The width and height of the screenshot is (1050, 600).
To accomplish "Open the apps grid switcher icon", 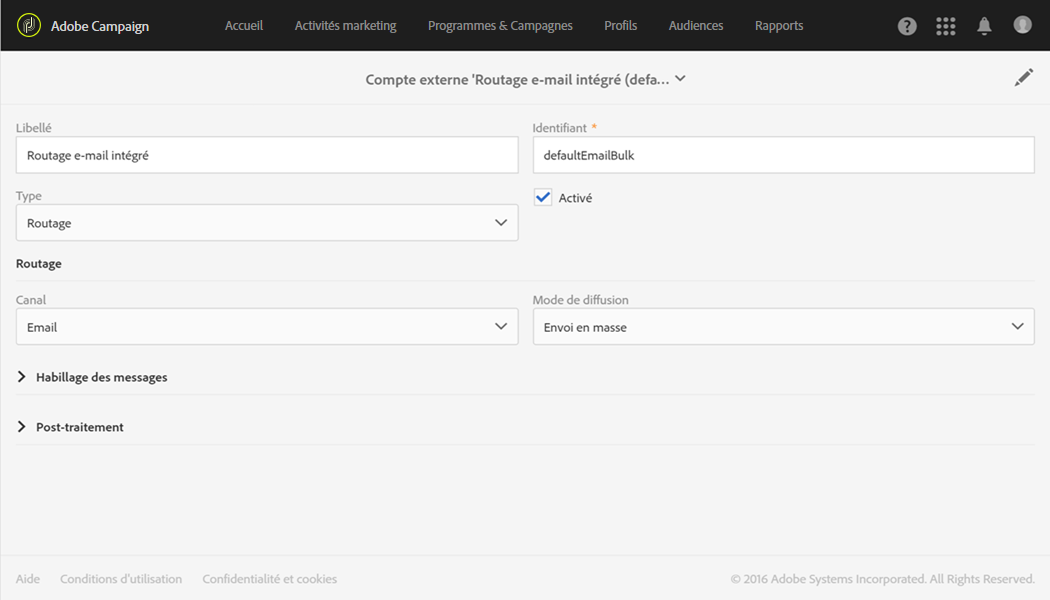I will [945, 26].
